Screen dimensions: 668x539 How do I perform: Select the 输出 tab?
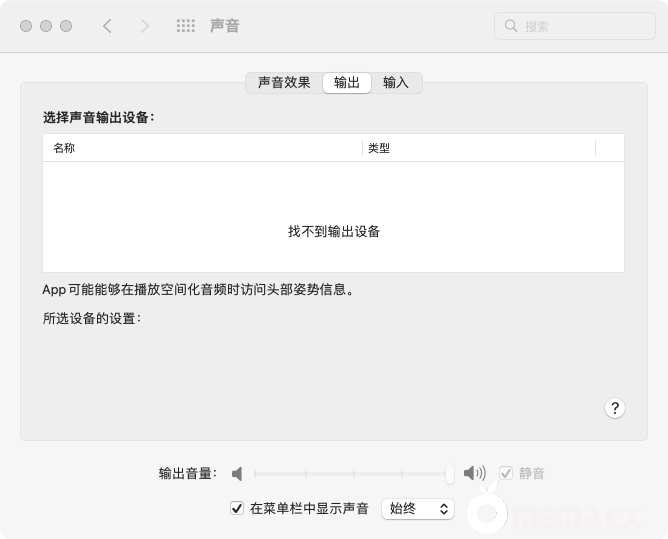pyautogui.click(x=347, y=83)
